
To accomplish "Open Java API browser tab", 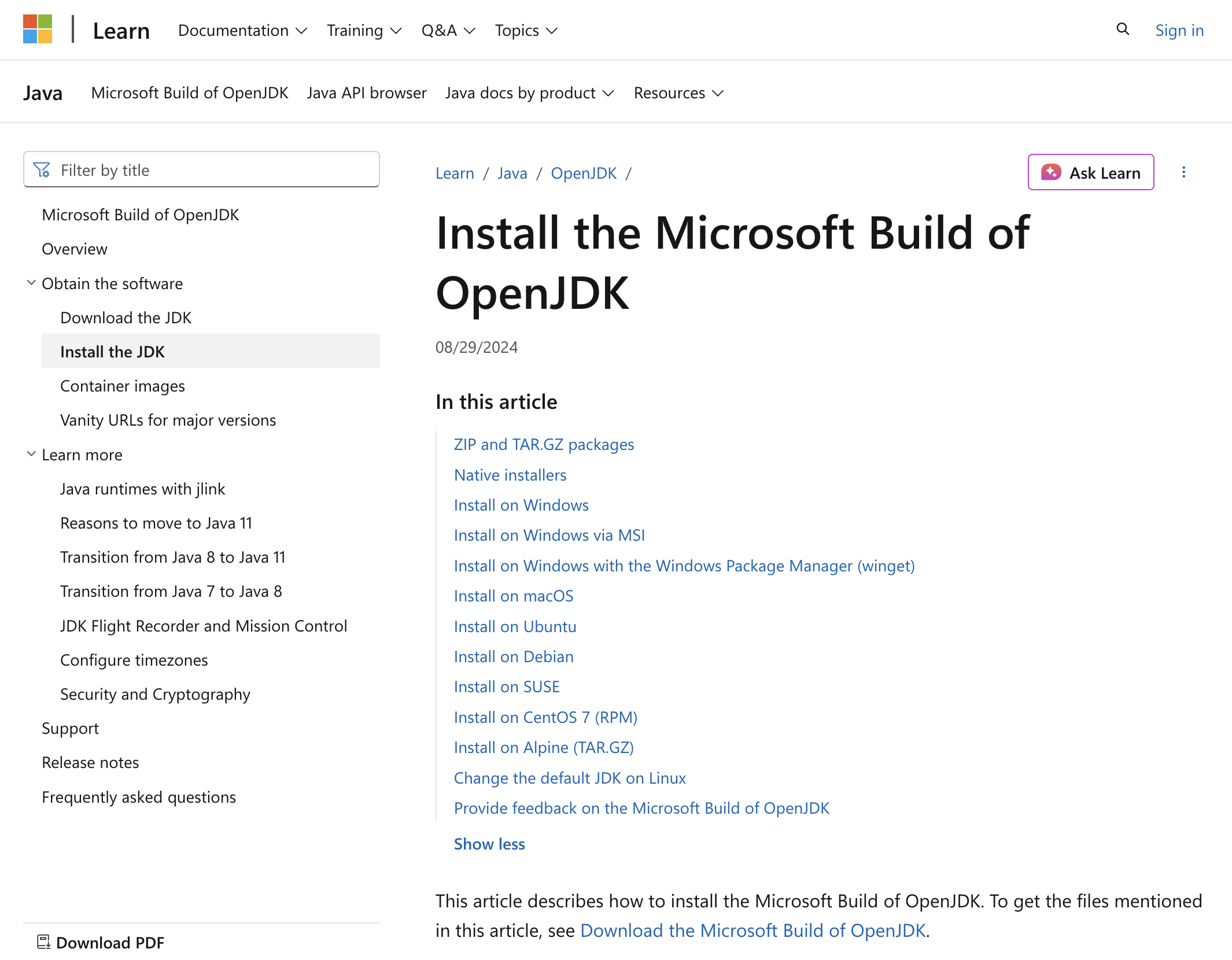I will coord(366,93).
